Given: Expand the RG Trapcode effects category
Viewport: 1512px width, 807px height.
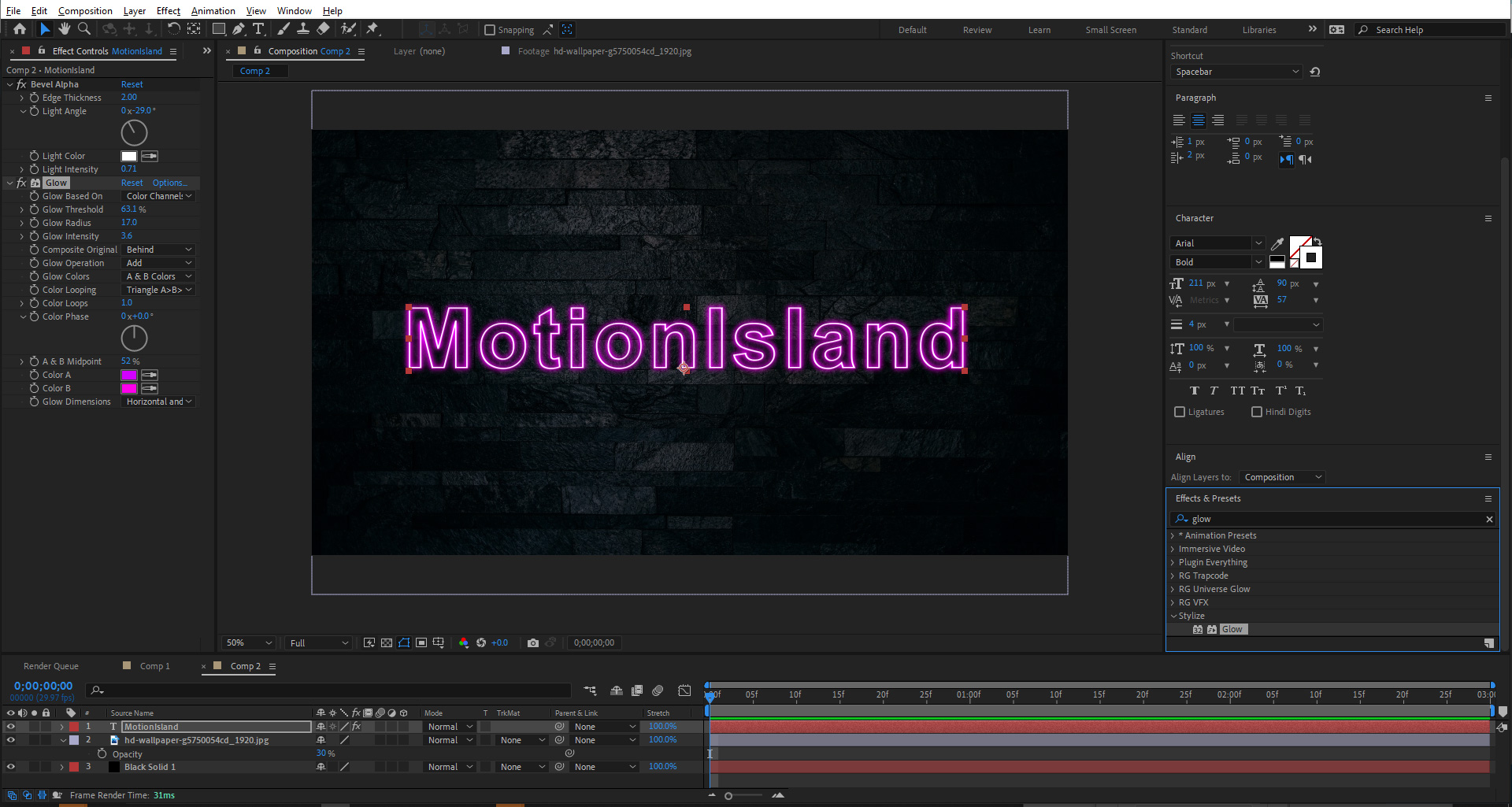Looking at the screenshot, I should click(1173, 576).
